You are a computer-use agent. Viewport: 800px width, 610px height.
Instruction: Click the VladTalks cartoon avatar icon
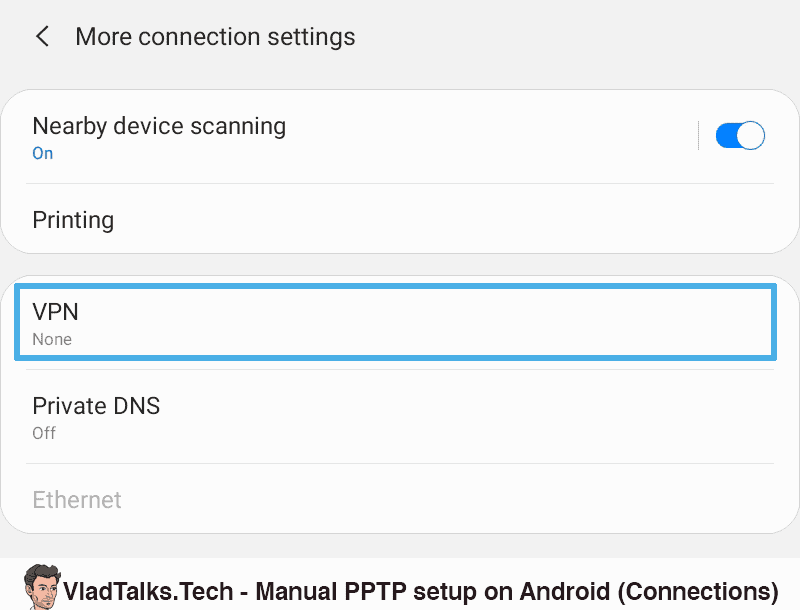39,586
